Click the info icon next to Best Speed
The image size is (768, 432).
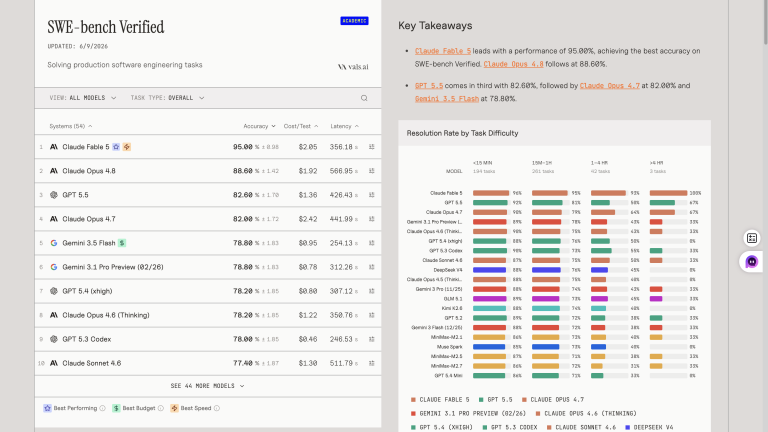coord(216,408)
